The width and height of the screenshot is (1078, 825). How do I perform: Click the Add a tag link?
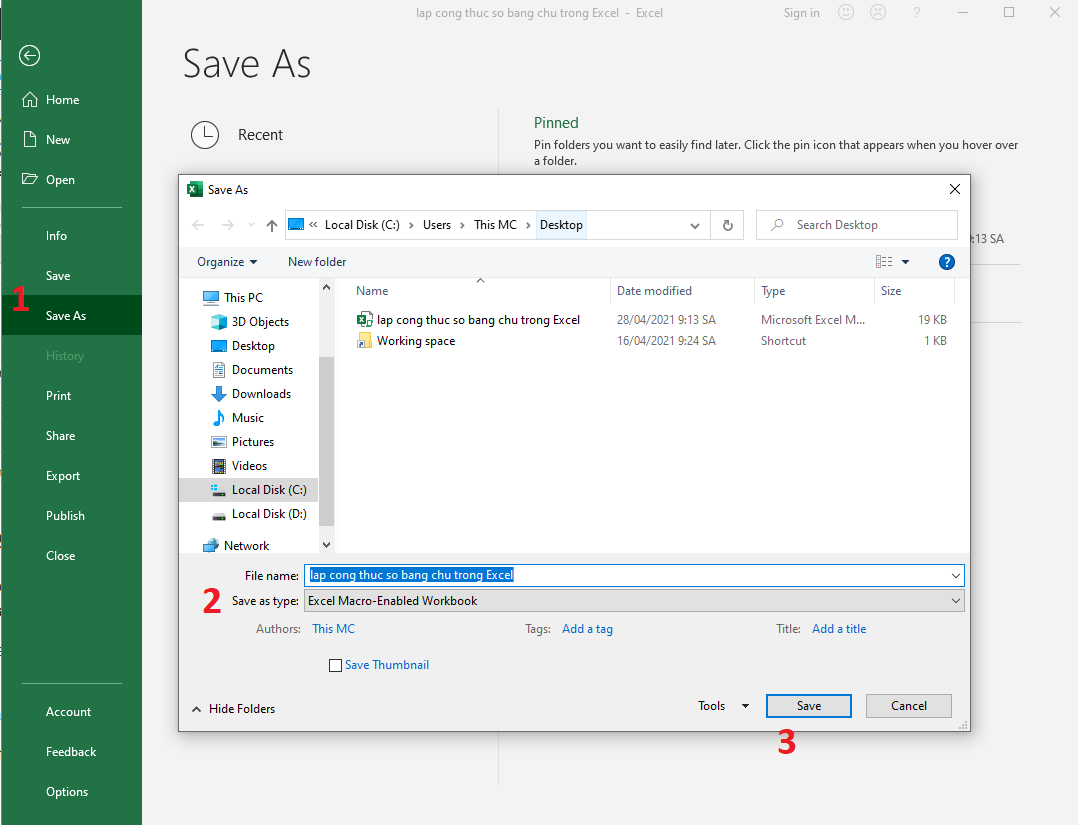coord(587,629)
